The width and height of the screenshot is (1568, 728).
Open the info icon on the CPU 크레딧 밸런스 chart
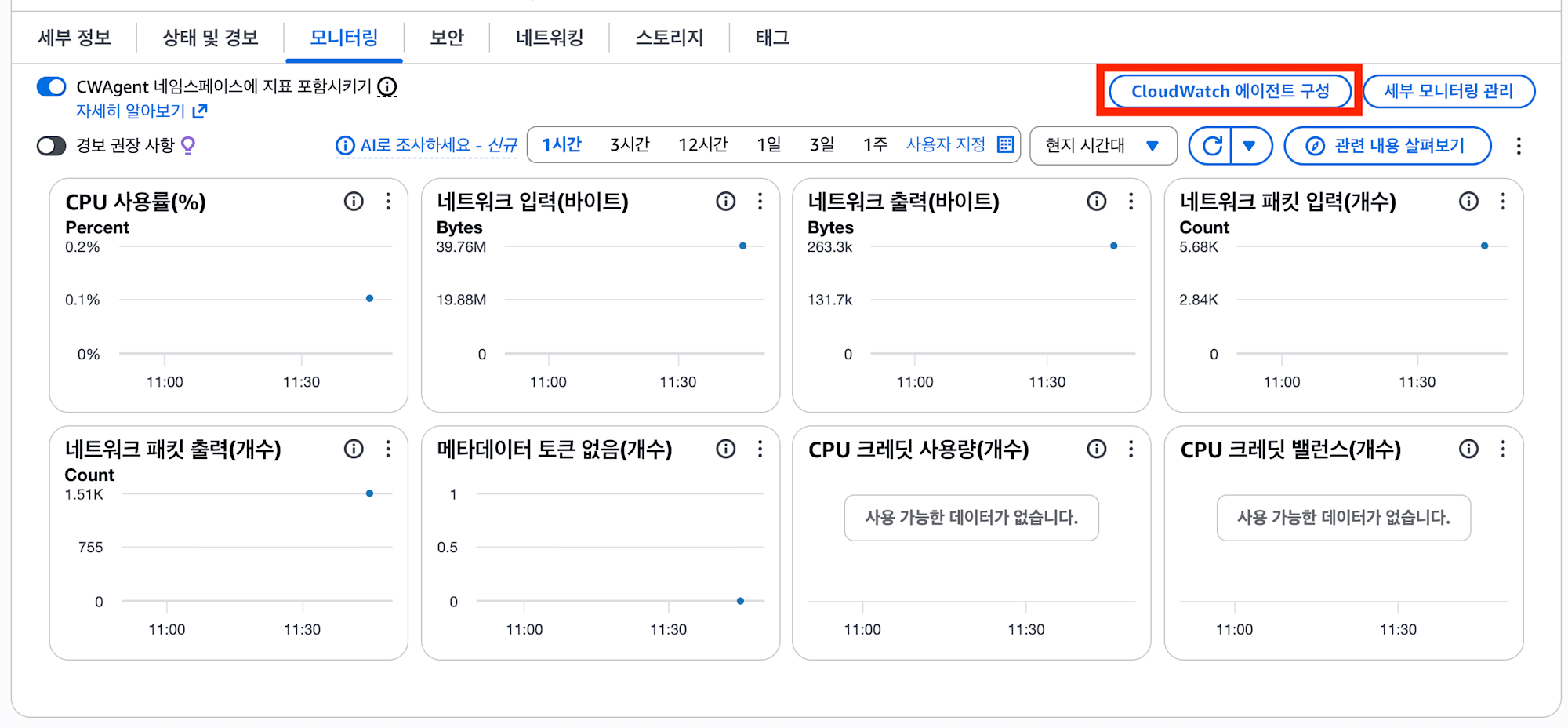point(1468,449)
